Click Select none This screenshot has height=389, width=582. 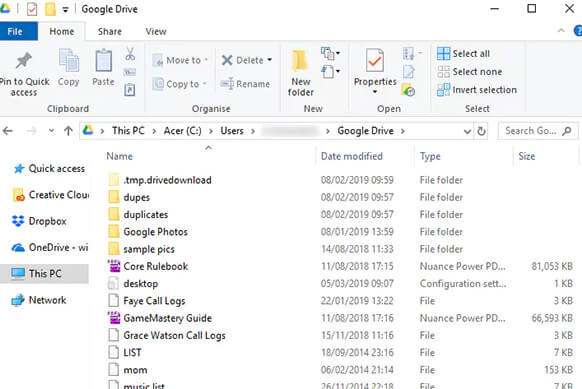click(470, 72)
